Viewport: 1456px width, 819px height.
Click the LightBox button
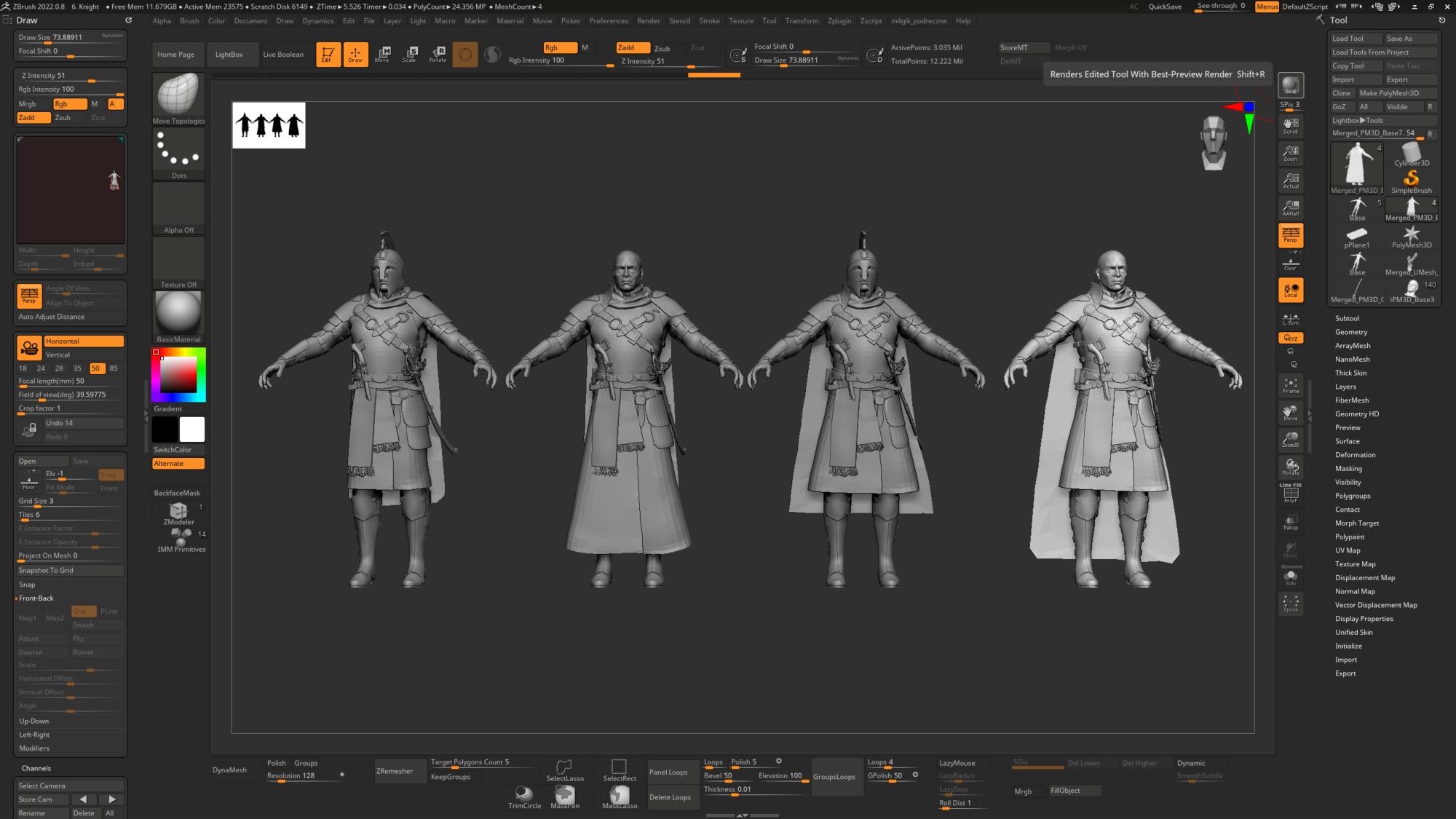point(229,55)
